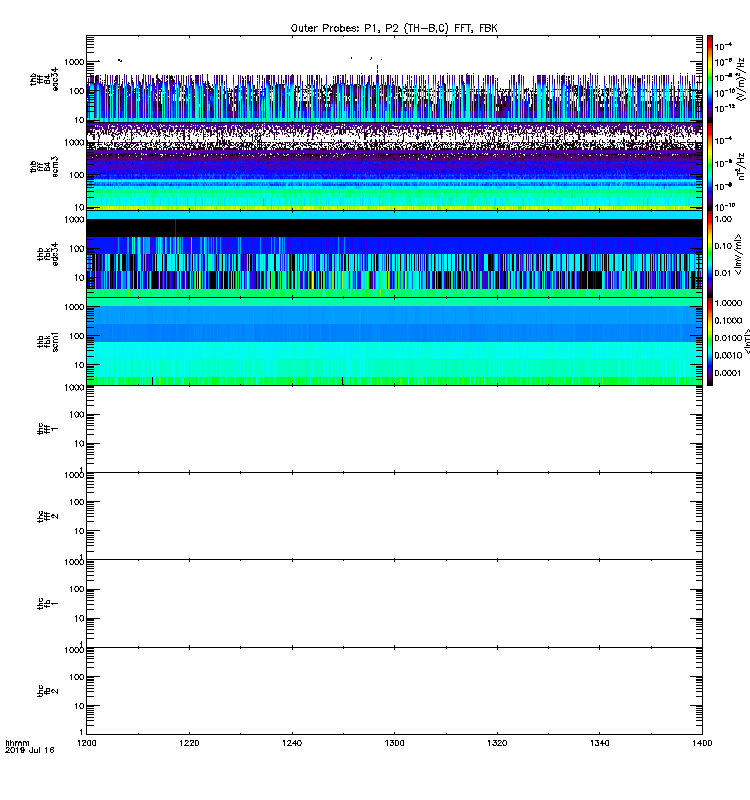The height and width of the screenshot is (800, 750).
Task: Click the <|mV/m|> color scale bar
Action: (710, 254)
